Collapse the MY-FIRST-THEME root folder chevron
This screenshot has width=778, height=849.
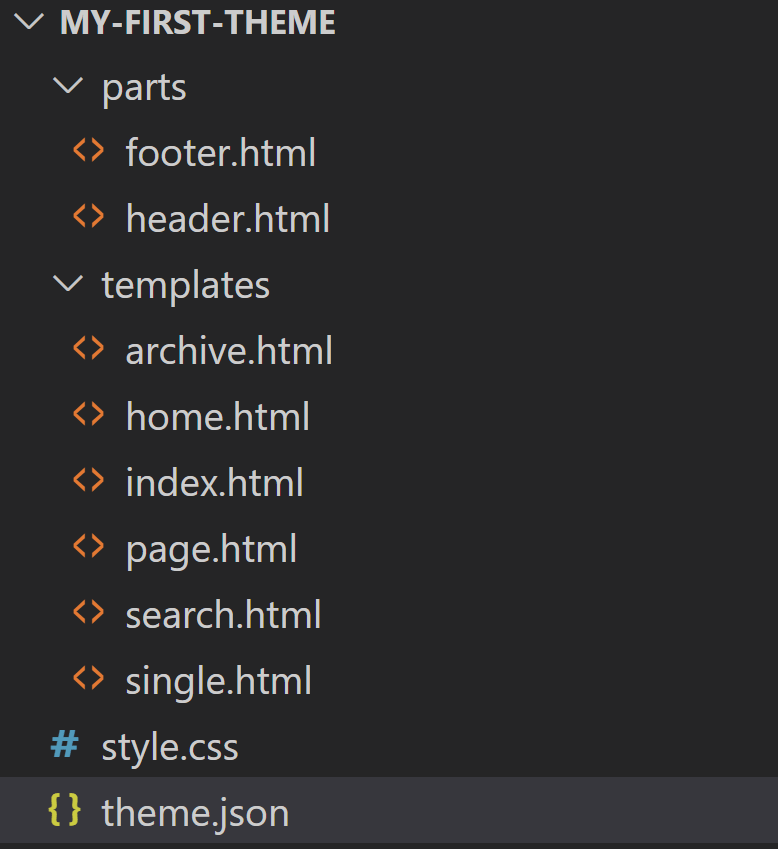[x=28, y=21]
